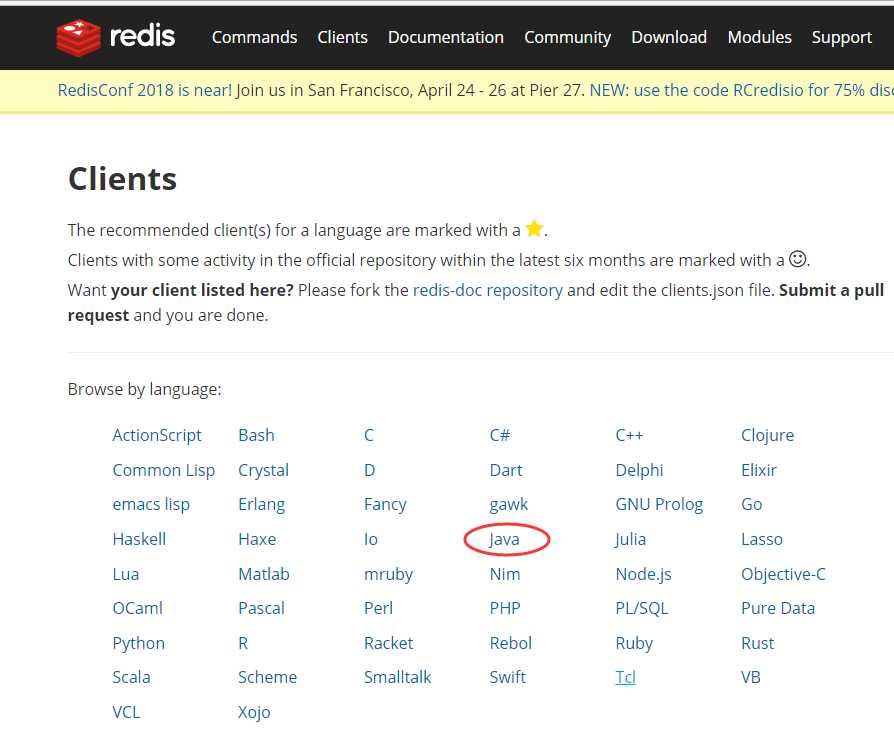
Task: Open the Support nav item
Action: (x=842, y=38)
